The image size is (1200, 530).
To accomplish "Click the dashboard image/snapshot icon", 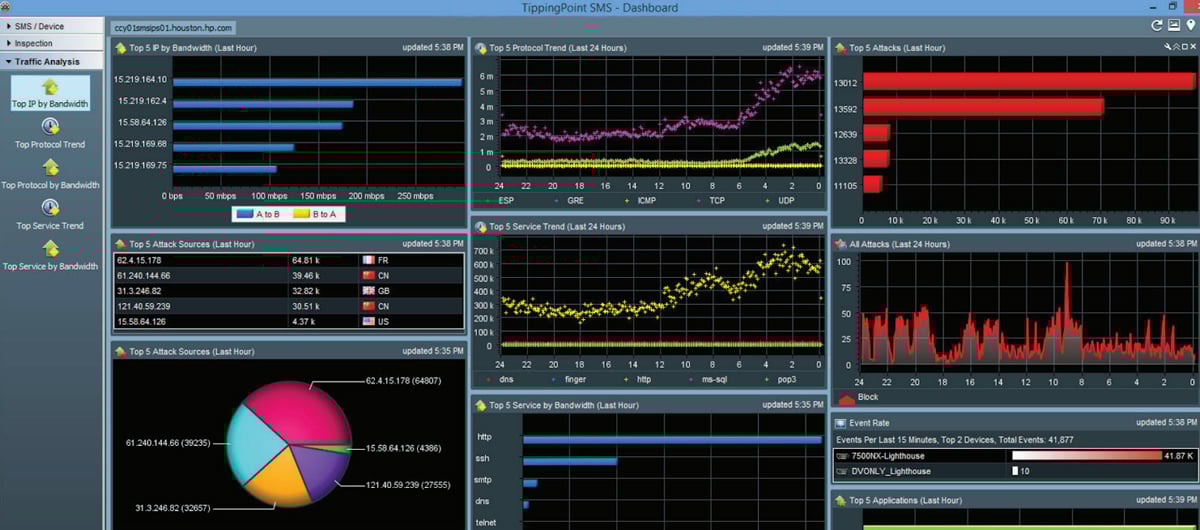I will click(1174, 26).
